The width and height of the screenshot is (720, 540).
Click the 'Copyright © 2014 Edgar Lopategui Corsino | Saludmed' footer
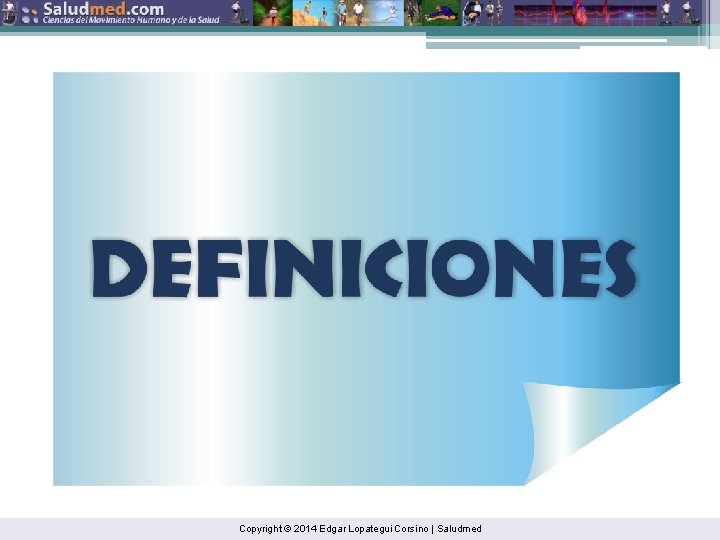coord(360,529)
